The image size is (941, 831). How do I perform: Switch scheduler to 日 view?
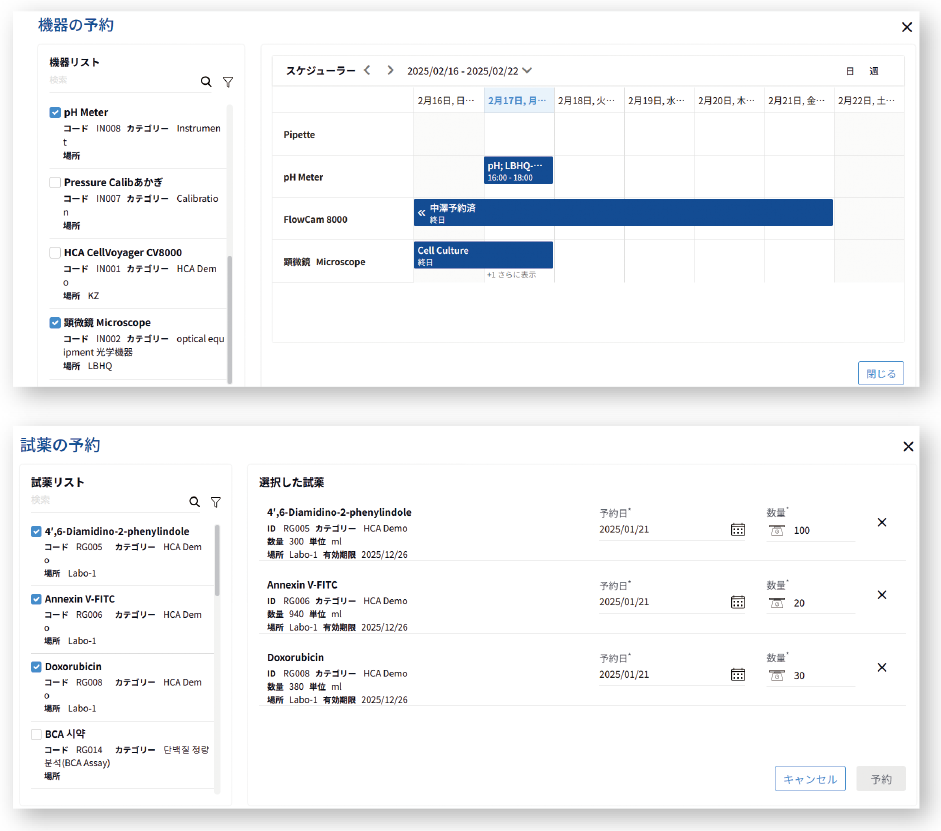850,71
